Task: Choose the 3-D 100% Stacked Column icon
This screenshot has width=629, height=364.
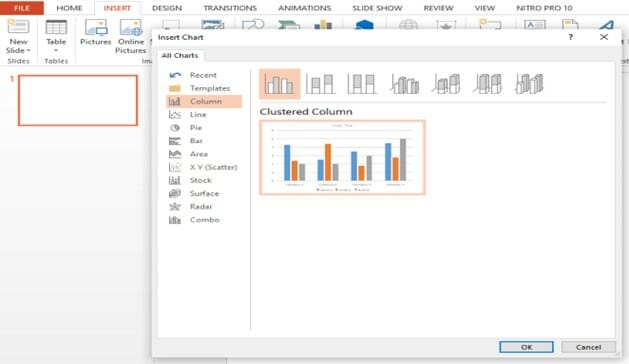Action: pos(488,84)
